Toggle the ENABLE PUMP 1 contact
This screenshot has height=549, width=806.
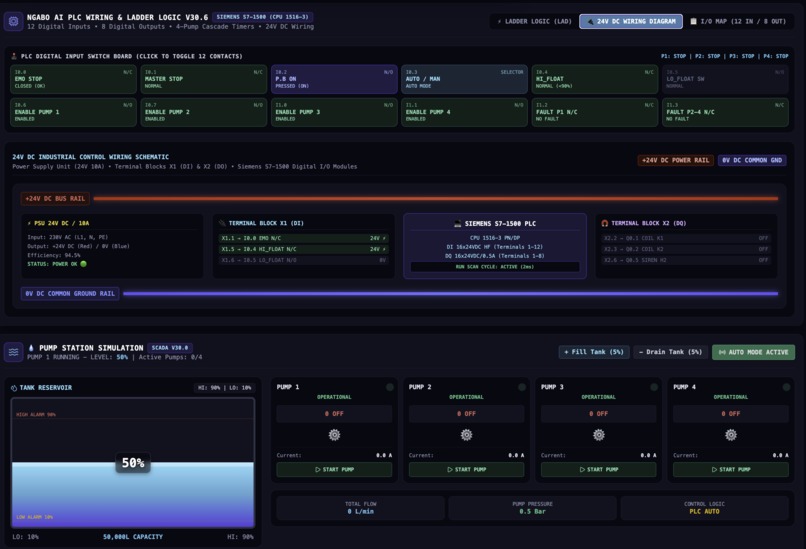pos(74,112)
